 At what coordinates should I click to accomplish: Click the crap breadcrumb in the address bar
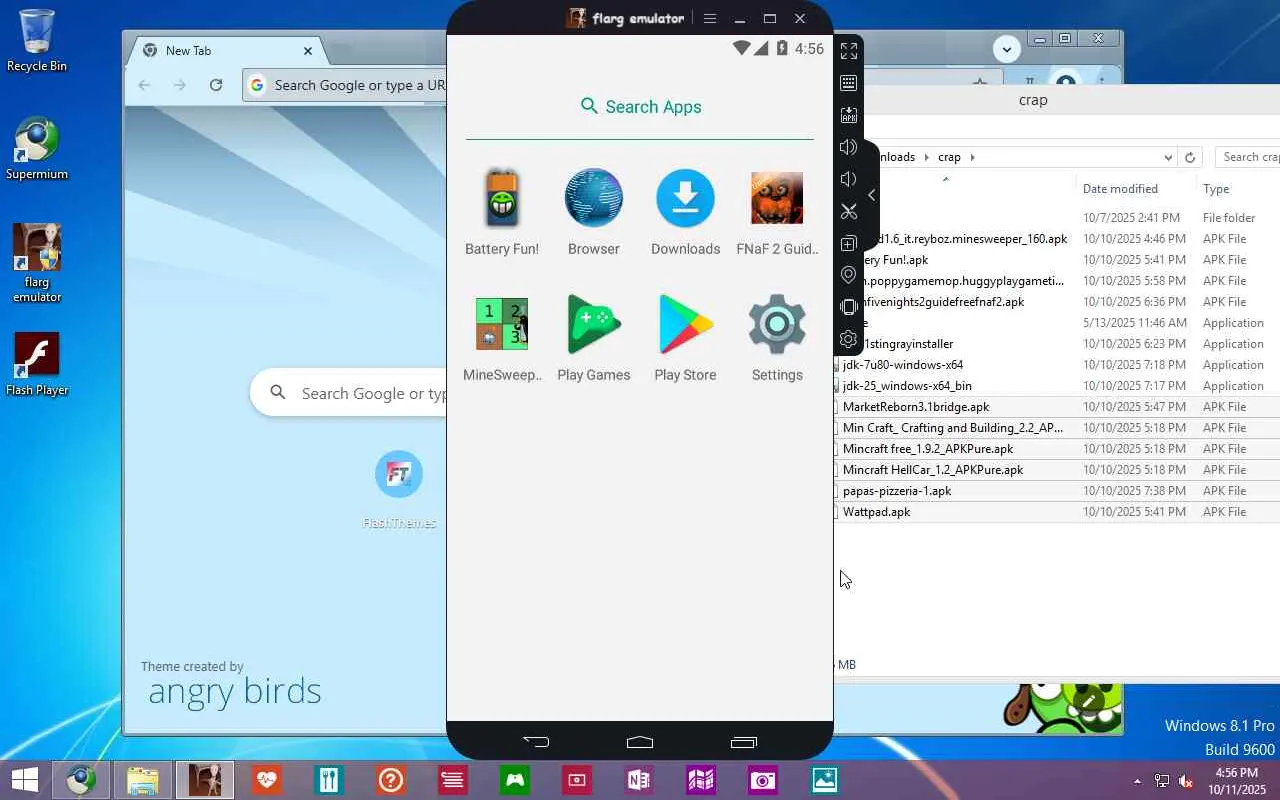[949, 157]
